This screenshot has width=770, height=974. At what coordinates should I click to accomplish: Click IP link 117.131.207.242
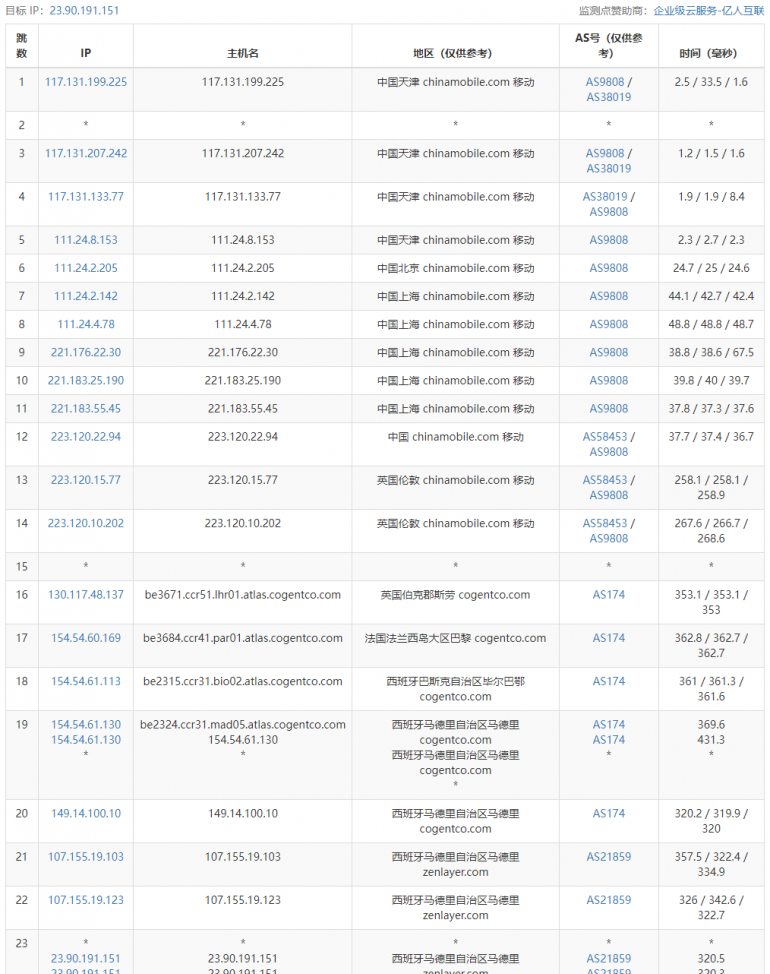pyautogui.click(x=86, y=153)
